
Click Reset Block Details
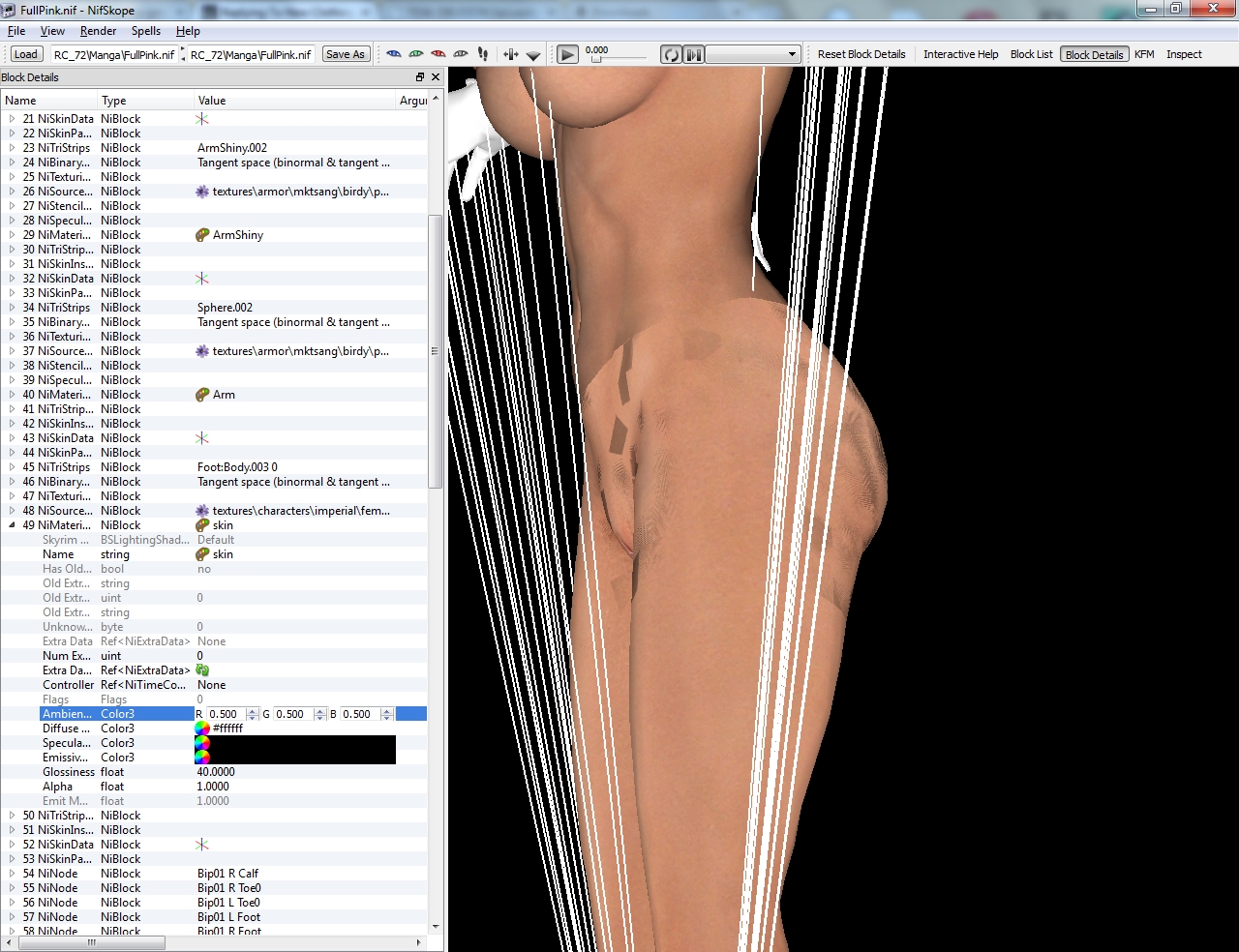pos(861,54)
